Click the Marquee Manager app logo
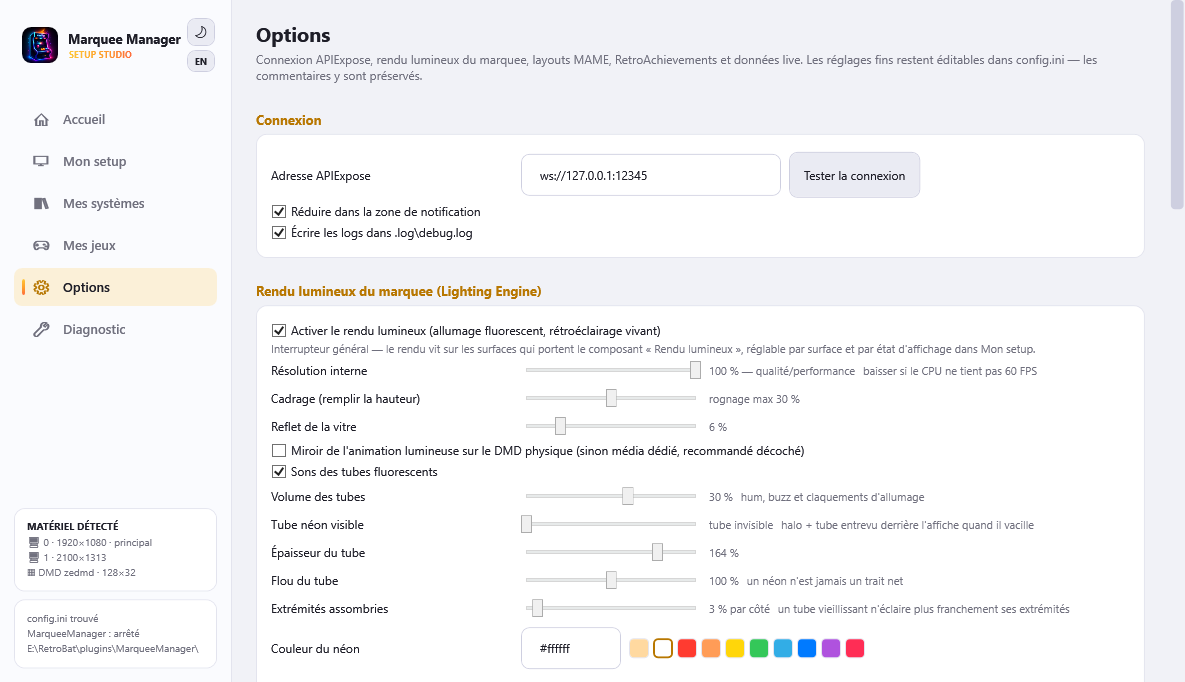 click(x=40, y=45)
